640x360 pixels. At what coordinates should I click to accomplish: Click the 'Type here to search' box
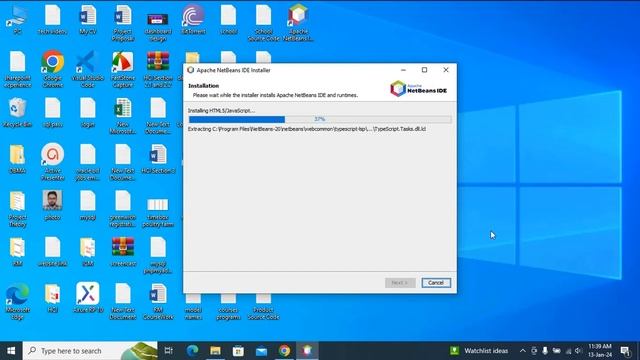click(90, 351)
